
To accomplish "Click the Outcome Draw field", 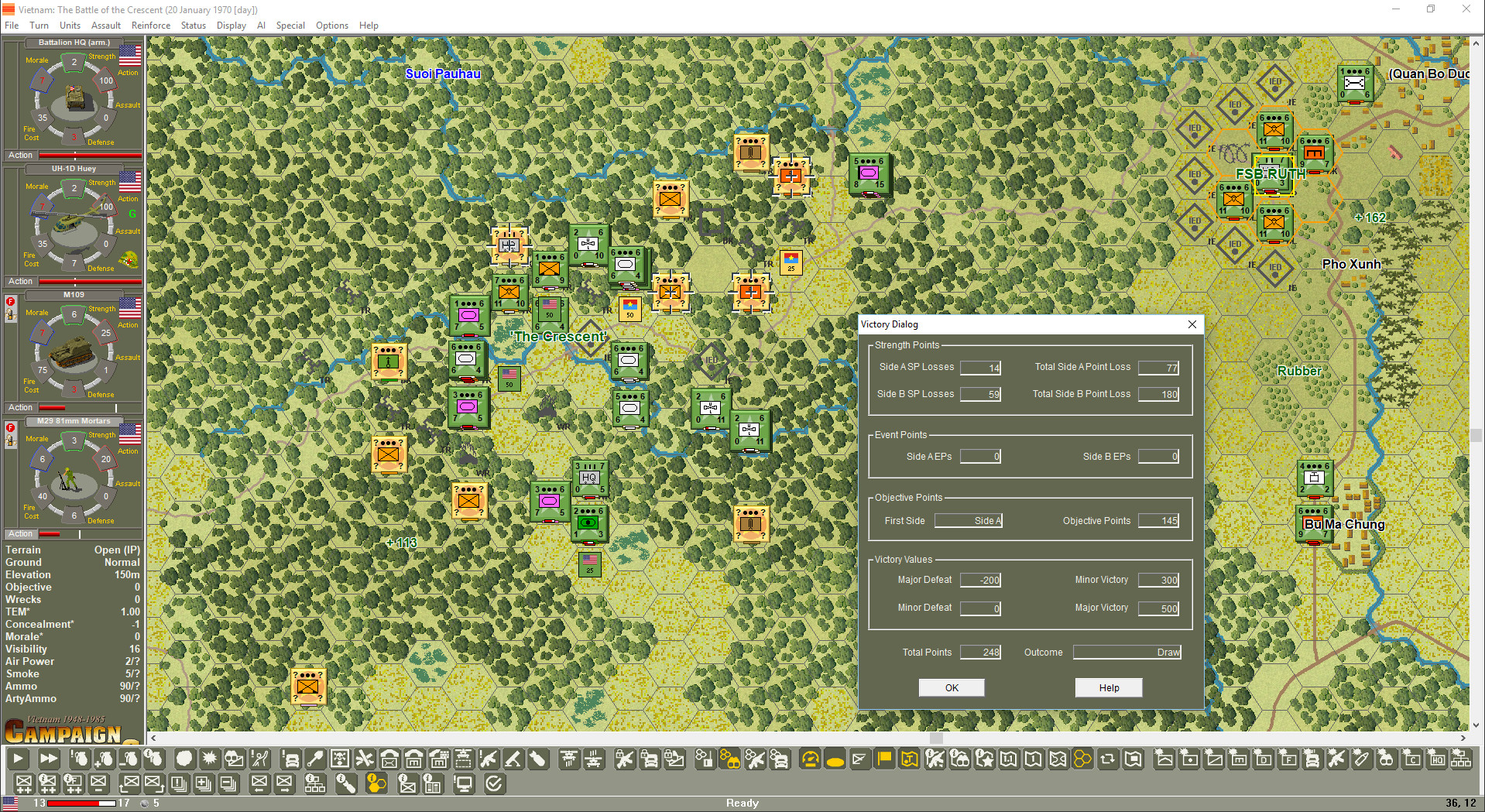I will 1127,653.
